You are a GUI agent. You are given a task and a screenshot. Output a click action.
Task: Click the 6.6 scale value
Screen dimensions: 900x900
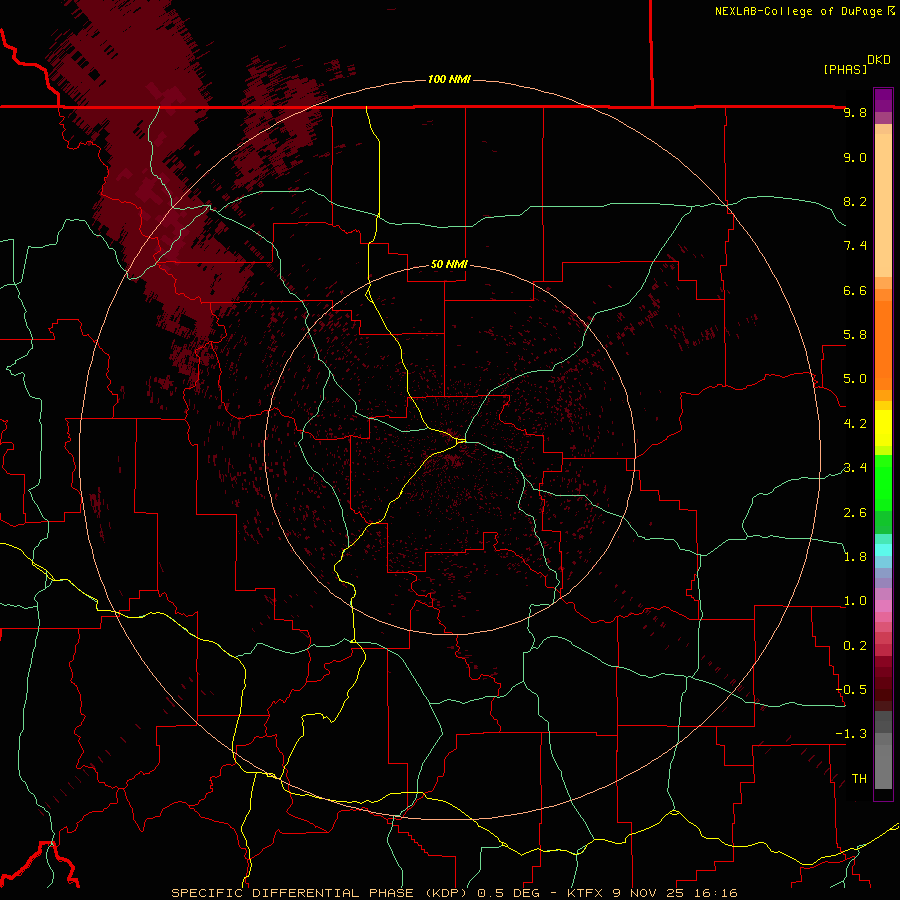click(x=855, y=290)
